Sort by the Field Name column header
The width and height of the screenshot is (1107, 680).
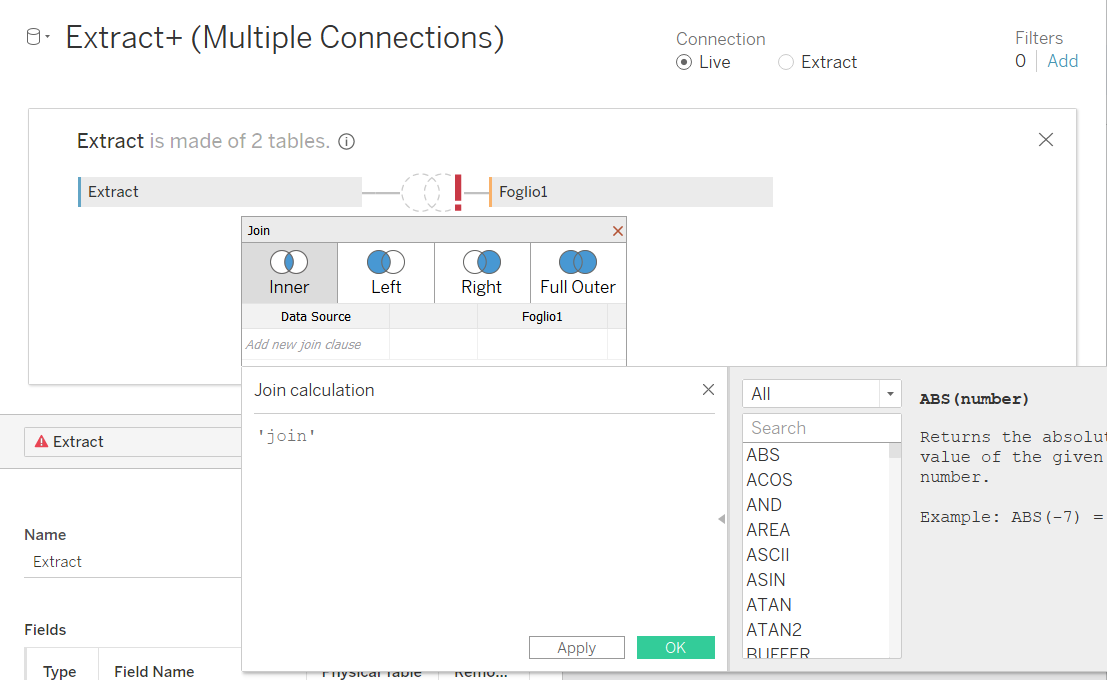click(154, 671)
